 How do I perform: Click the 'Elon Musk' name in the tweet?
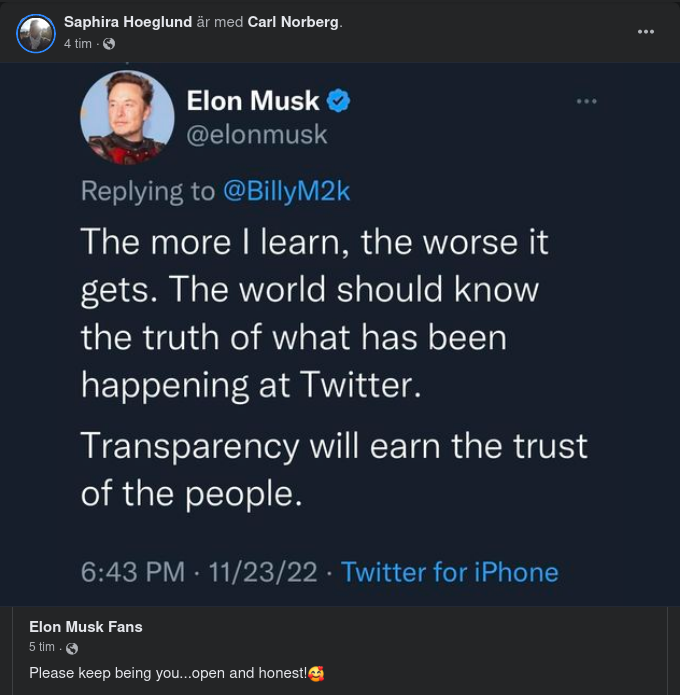pyautogui.click(x=253, y=101)
